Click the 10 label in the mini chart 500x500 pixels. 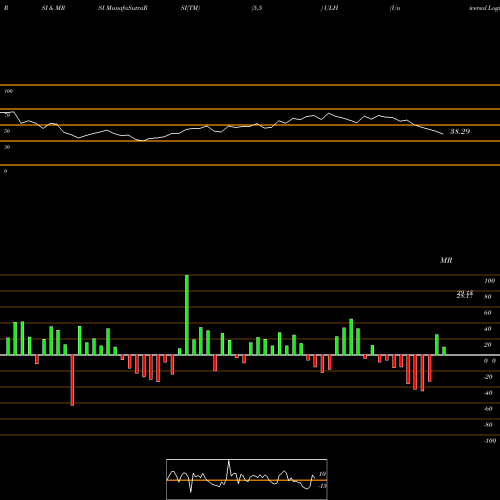click(322, 474)
